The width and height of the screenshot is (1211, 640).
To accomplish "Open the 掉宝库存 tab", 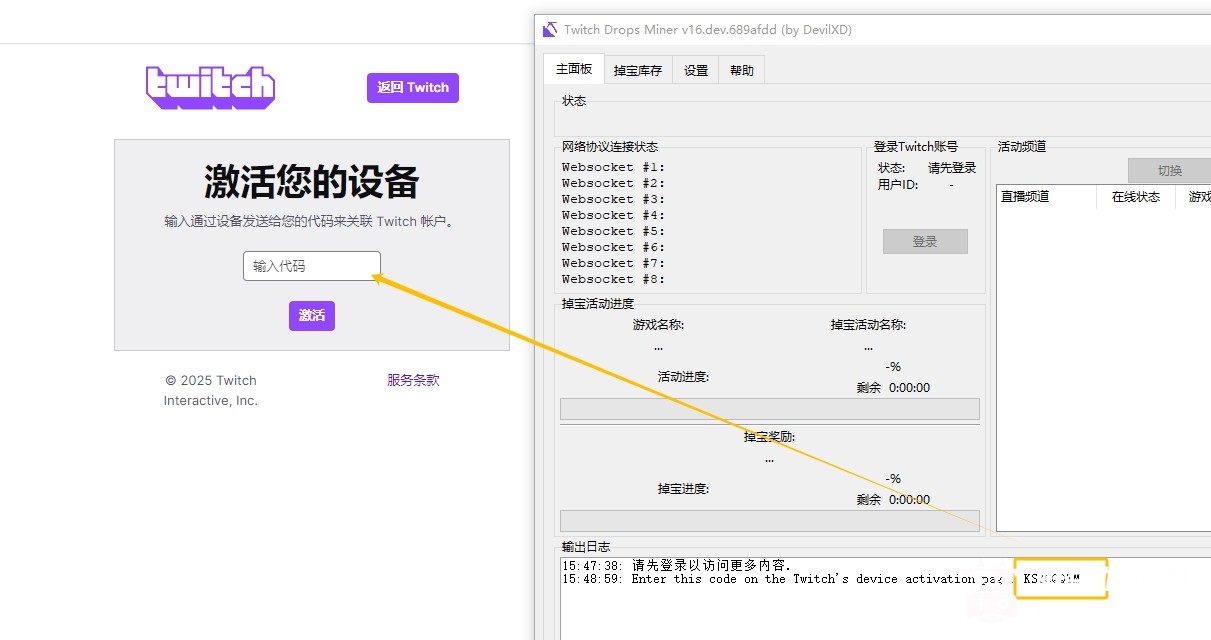I will (638, 70).
